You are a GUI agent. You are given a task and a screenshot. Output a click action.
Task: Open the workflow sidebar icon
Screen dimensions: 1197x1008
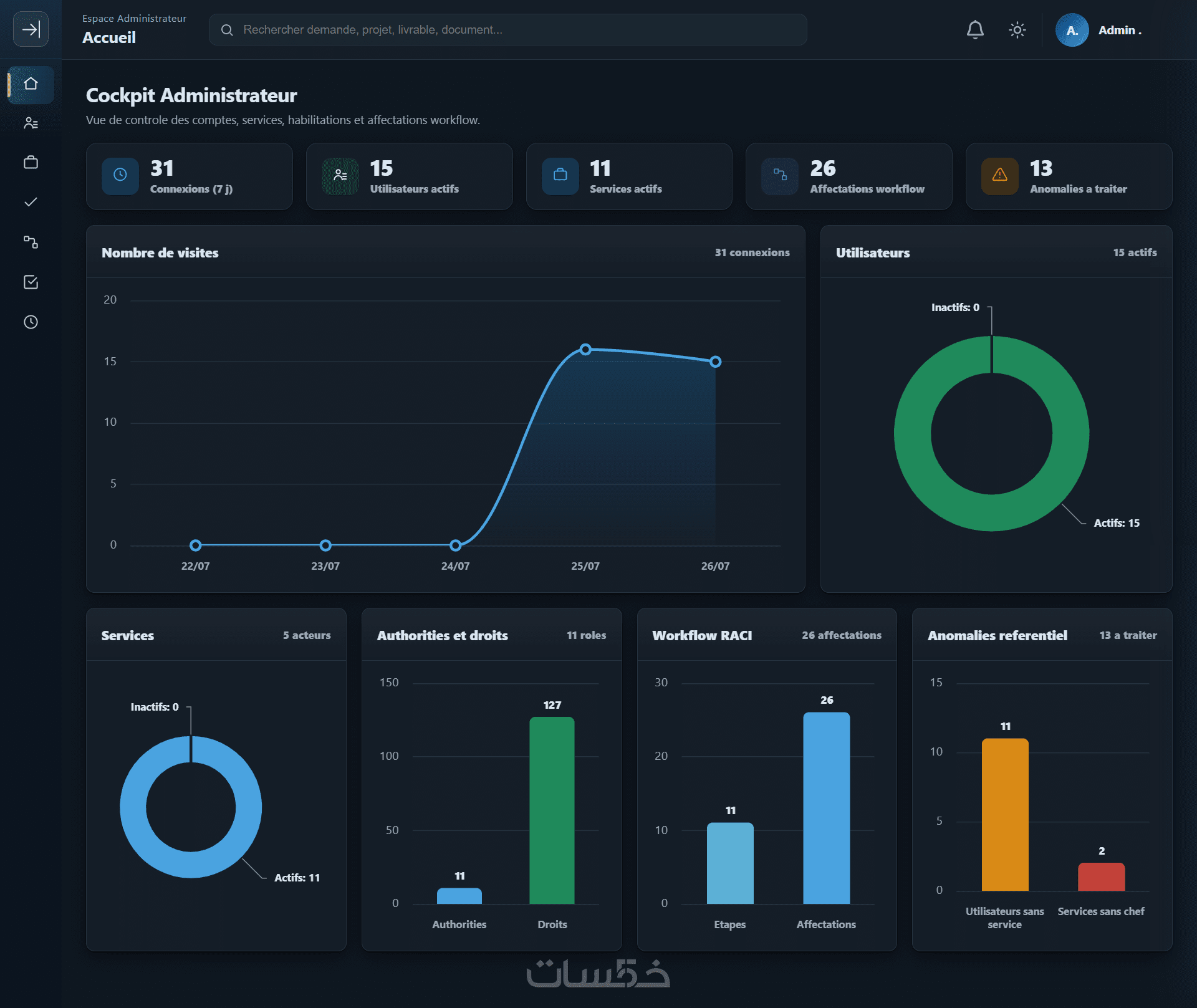[31, 242]
